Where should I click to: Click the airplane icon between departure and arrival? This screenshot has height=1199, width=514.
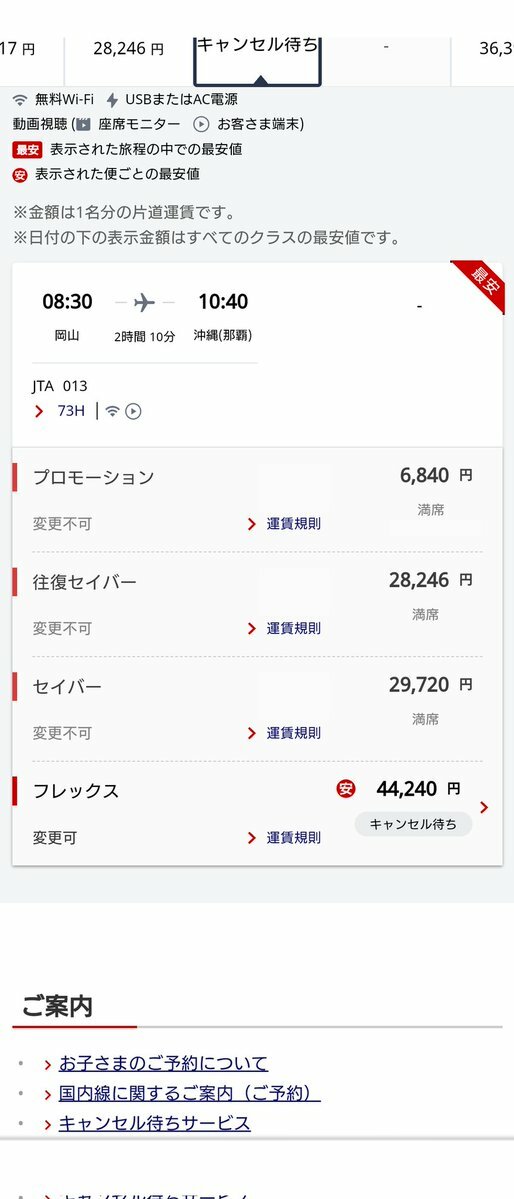145,302
